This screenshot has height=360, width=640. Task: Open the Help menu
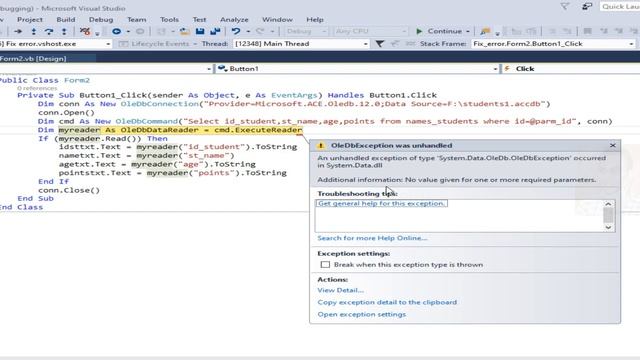coord(315,20)
